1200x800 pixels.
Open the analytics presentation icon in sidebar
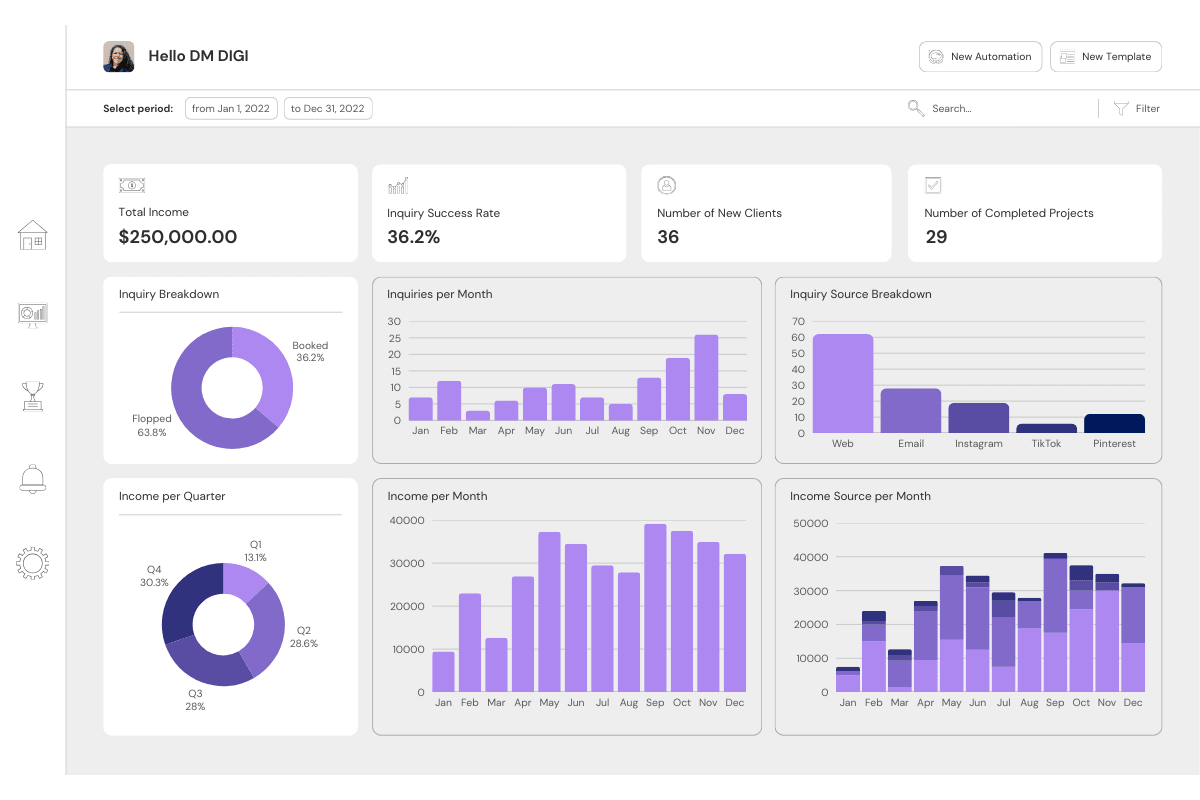click(x=33, y=315)
